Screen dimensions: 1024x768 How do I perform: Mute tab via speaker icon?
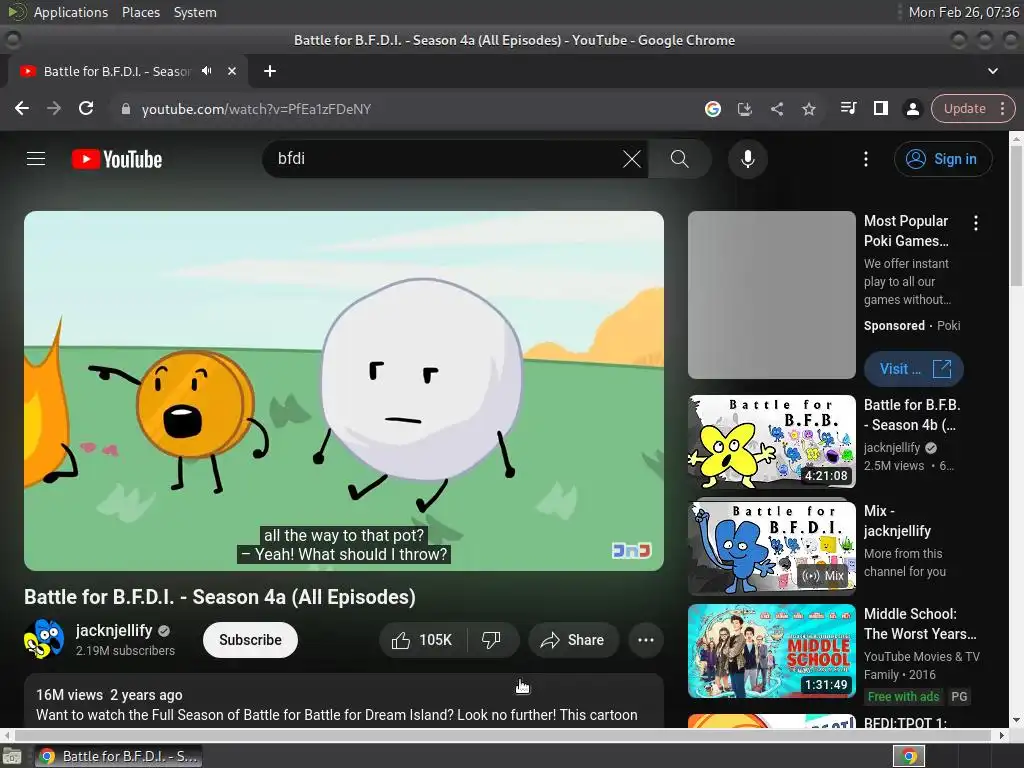[x=207, y=71]
